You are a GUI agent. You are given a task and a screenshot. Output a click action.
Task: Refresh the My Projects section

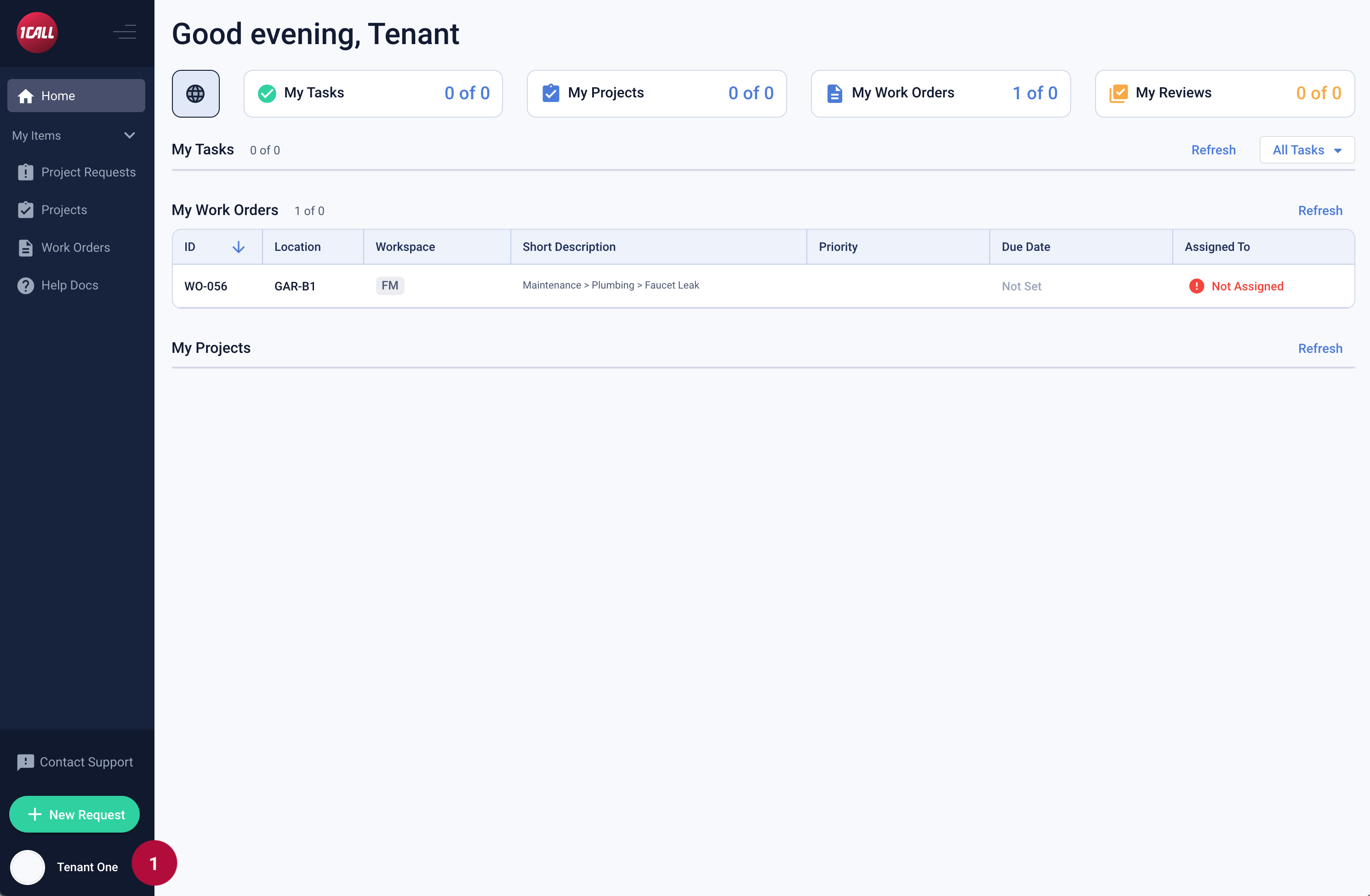[x=1319, y=349]
